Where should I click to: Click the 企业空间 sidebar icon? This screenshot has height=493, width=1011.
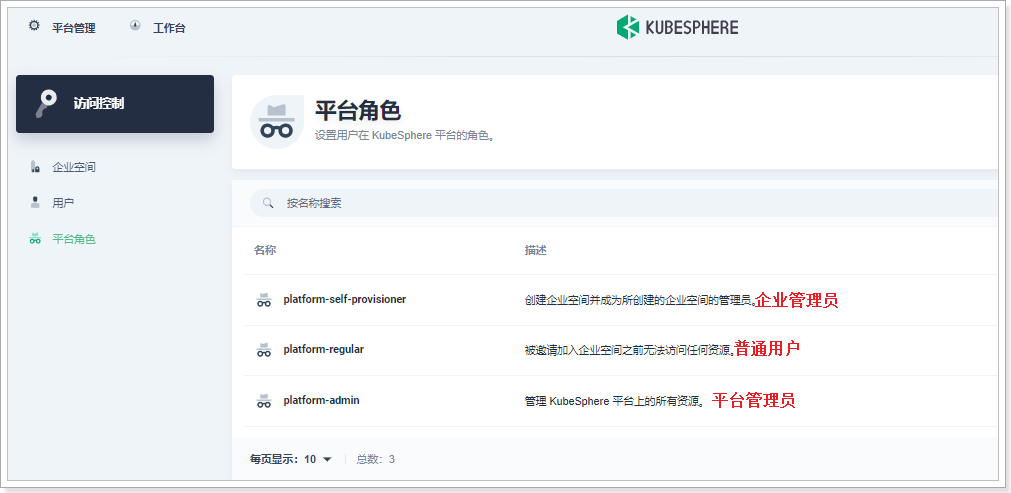coord(35,168)
